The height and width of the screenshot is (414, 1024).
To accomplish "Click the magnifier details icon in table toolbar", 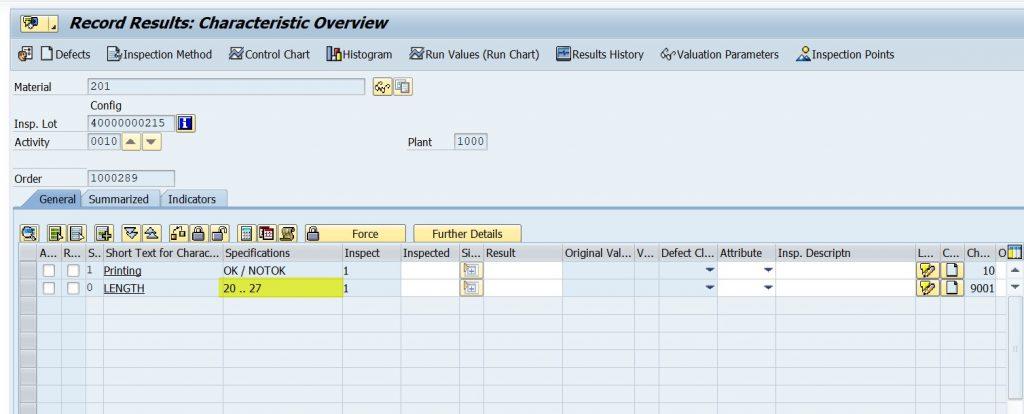I will 29,233.
